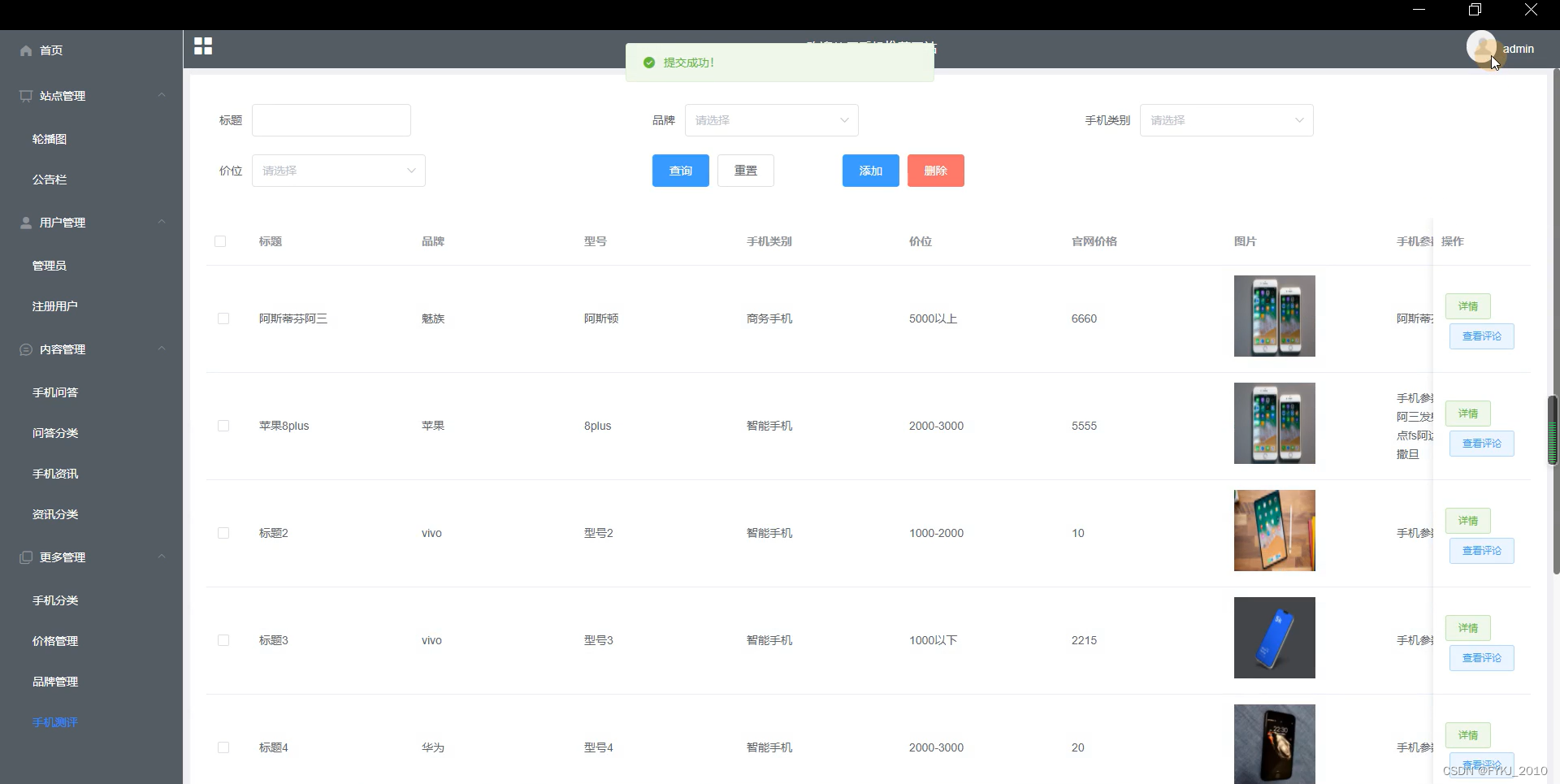The height and width of the screenshot is (784, 1560).
Task: Go to 首页 in the sidebar
Action: point(51,50)
